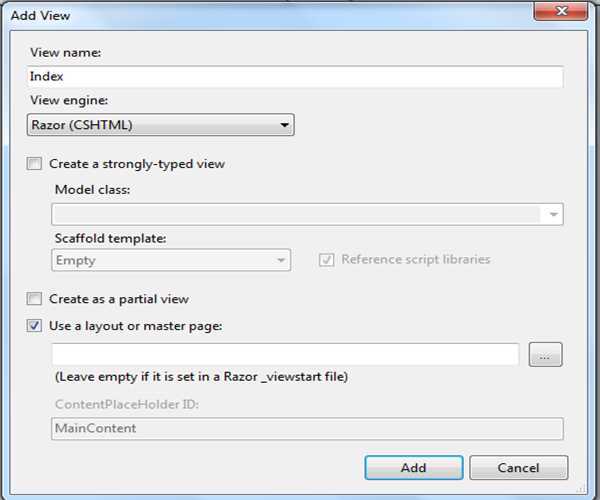Uncheck Use a layout or master page
The height and width of the screenshot is (500, 600).
tap(35, 326)
